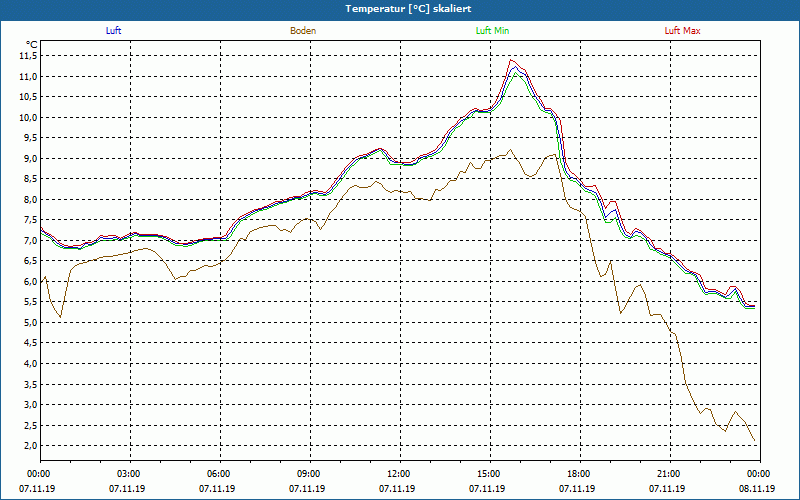Viewport: 800px width, 500px height.
Task: Click the 6,0 y-axis value
Action: point(30,282)
